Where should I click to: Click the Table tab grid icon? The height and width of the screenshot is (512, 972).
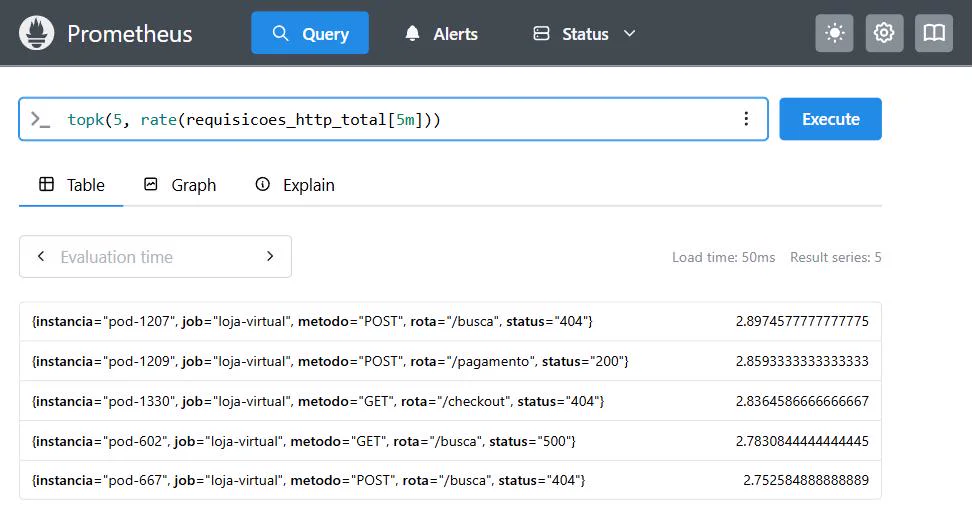(x=46, y=184)
